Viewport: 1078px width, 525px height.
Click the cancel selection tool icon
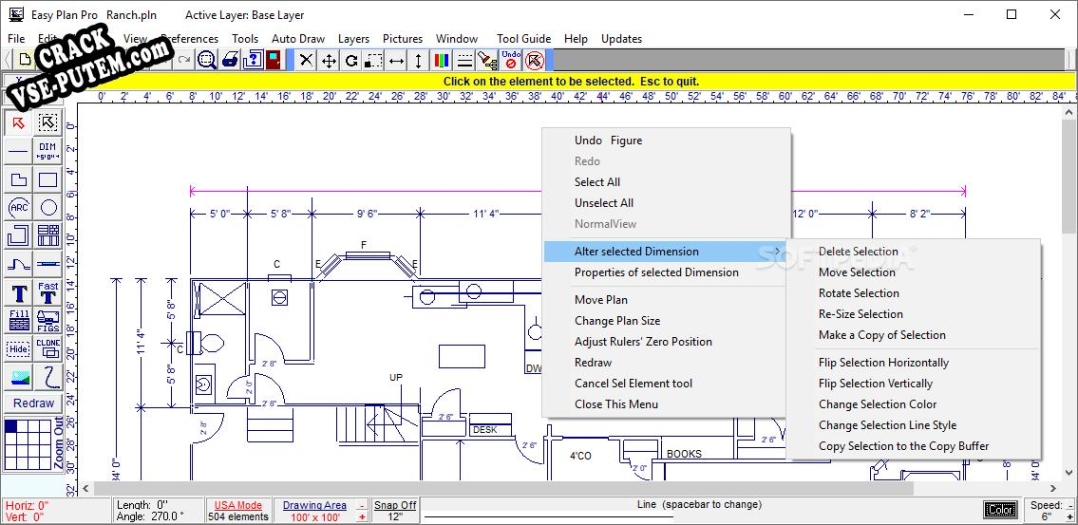[x=534, y=60]
